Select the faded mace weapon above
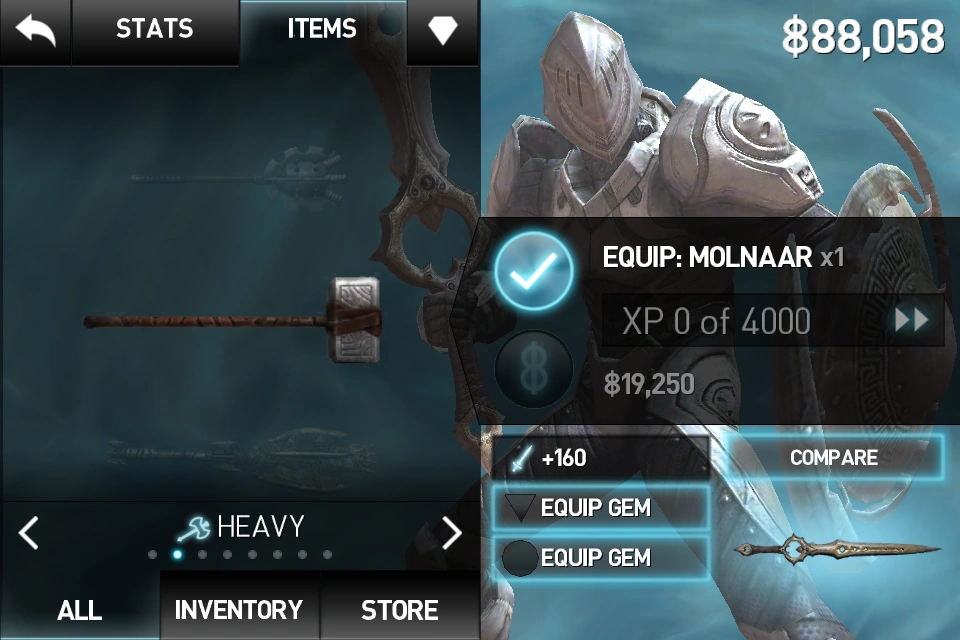The width and height of the screenshot is (960, 640). click(239, 177)
